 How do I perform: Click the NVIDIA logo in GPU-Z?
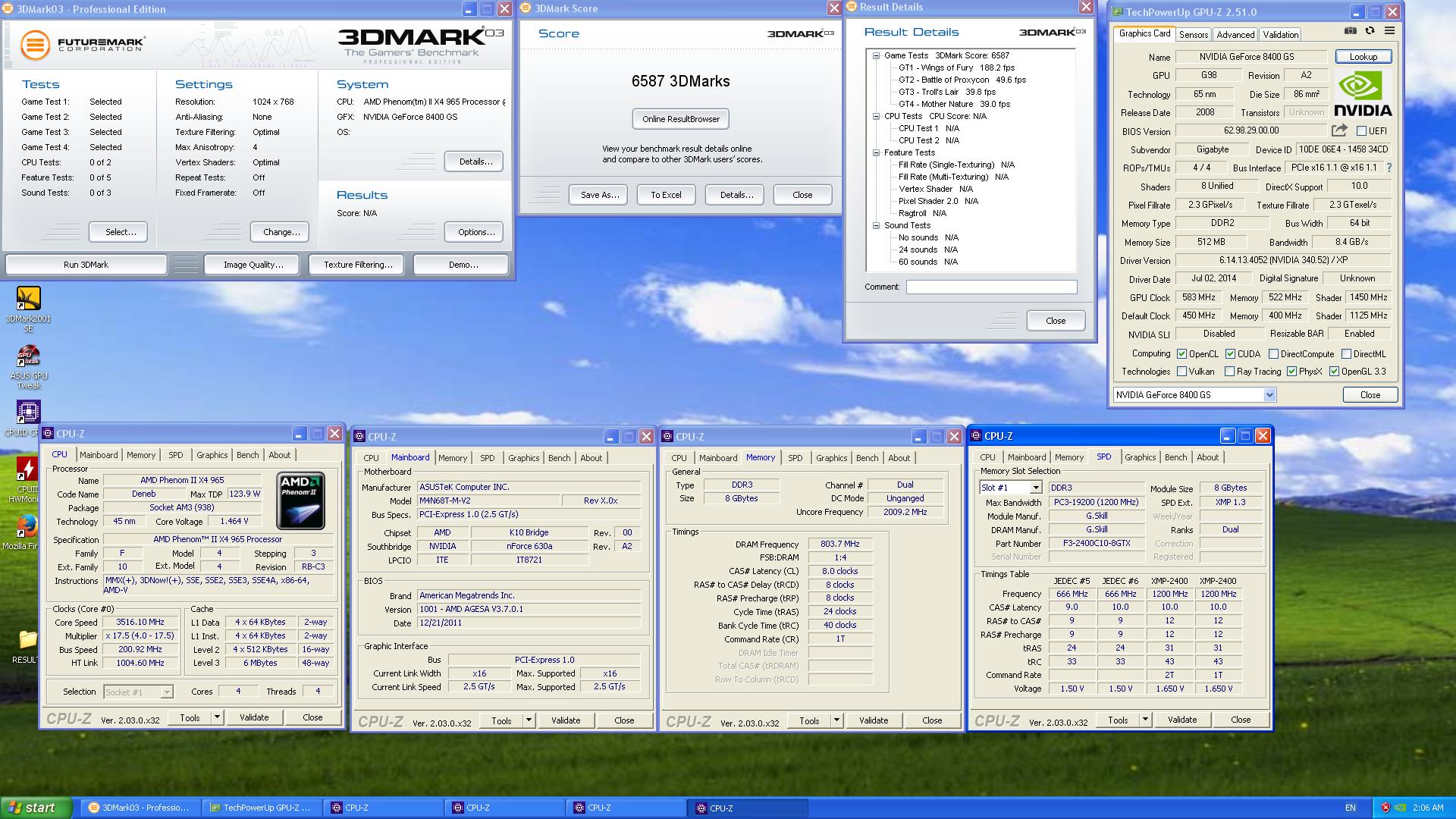point(1363,94)
